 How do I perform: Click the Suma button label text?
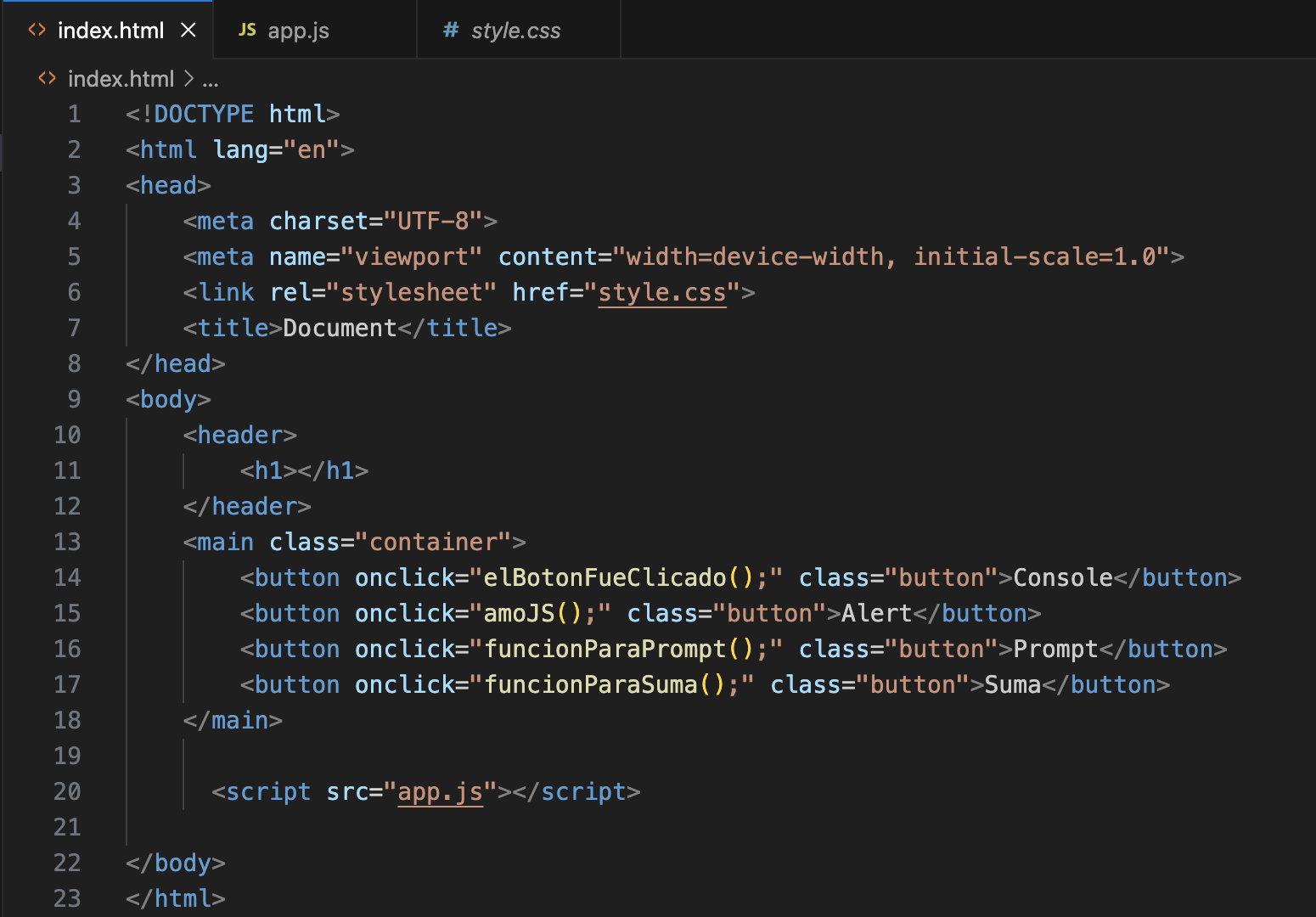pyautogui.click(x=1013, y=685)
